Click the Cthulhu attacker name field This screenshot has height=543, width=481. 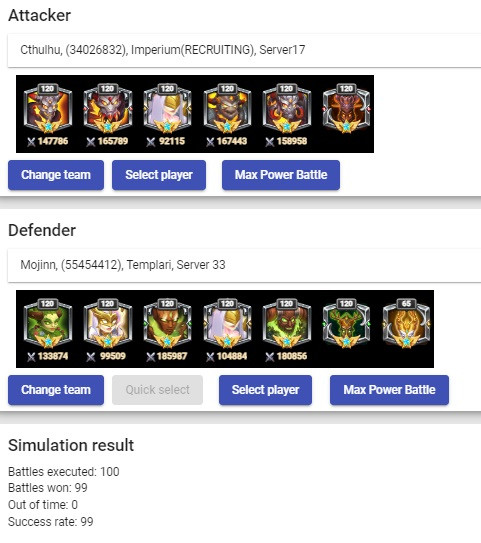tap(244, 50)
